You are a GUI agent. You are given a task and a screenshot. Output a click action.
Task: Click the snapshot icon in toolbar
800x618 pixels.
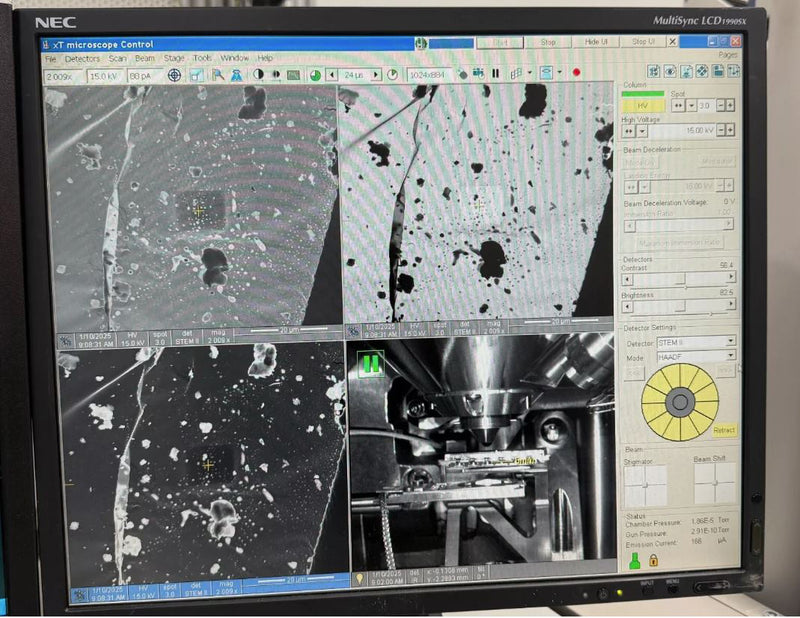pyautogui.click(x=462, y=75)
